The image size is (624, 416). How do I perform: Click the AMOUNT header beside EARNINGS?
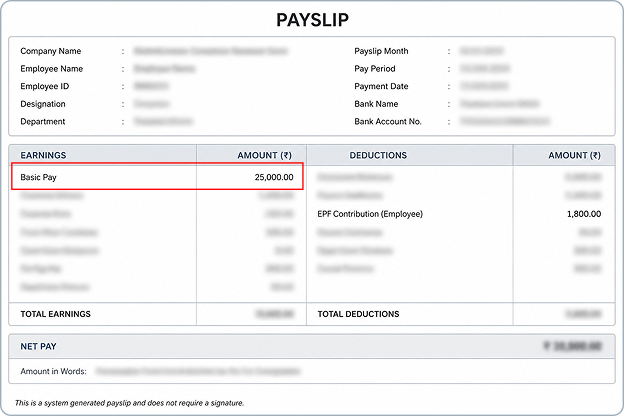(x=265, y=155)
